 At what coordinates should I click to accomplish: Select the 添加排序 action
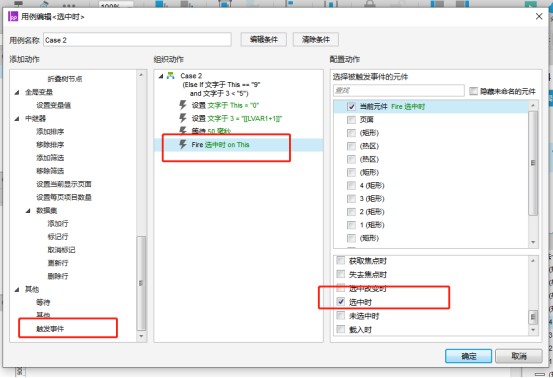coord(50,132)
